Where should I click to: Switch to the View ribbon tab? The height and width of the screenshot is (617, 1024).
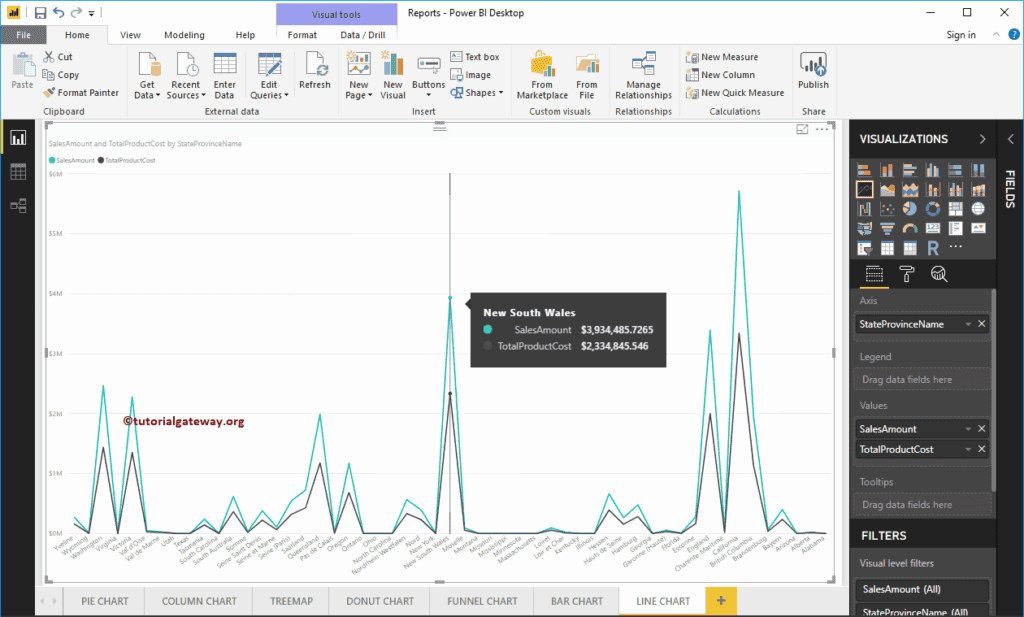point(129,34)
